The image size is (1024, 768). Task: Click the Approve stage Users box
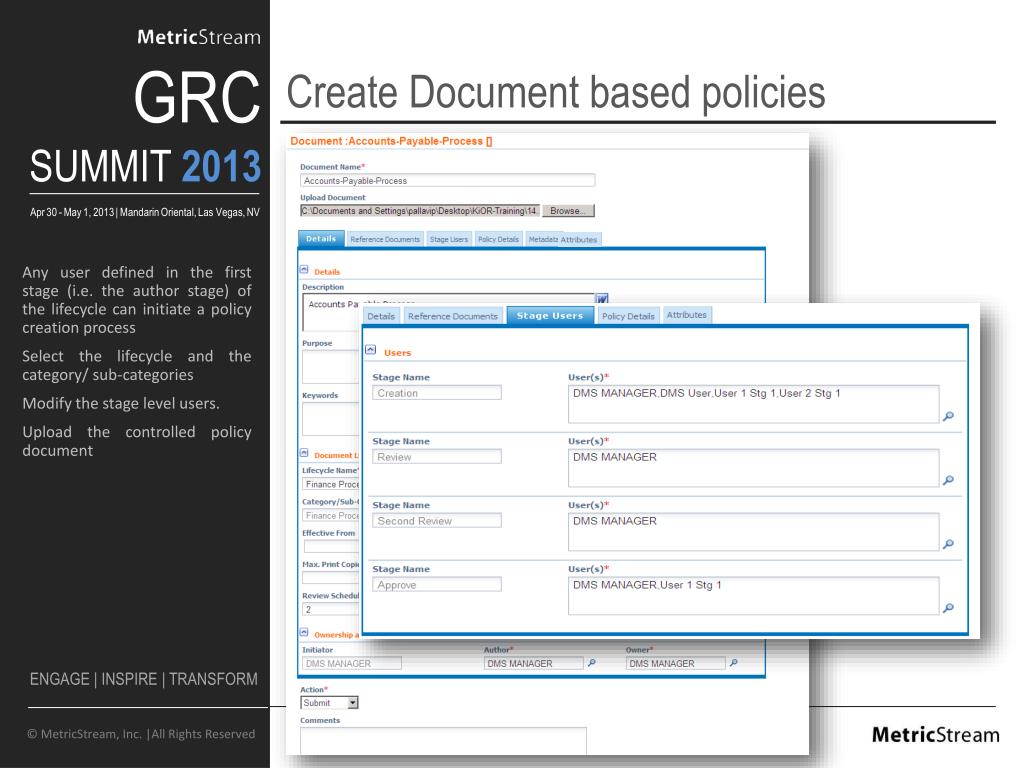click(754, 596)
